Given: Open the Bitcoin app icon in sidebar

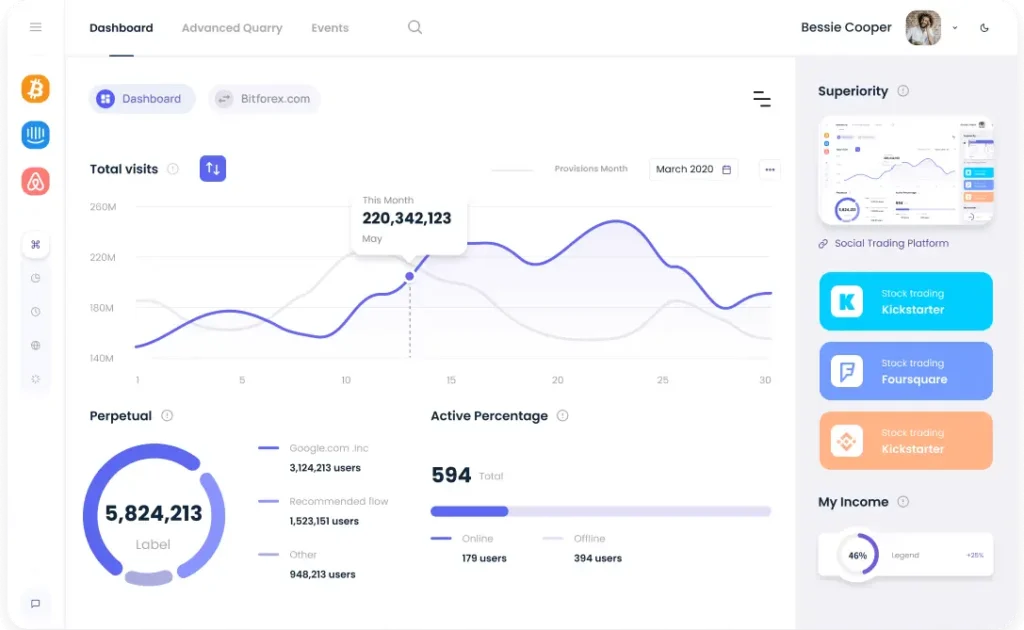Looking at the screenshot, I should 35,89.
